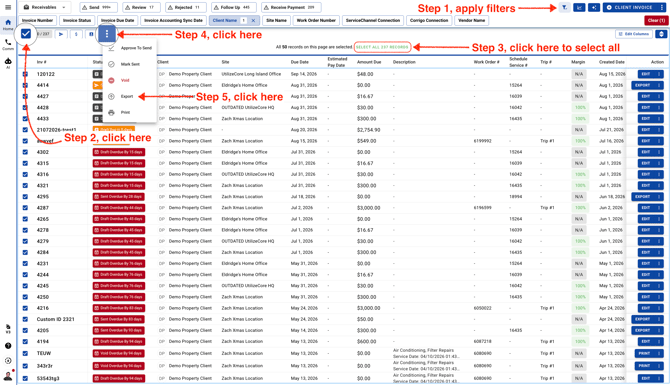Go to Home in sidebar

[8, 24]
